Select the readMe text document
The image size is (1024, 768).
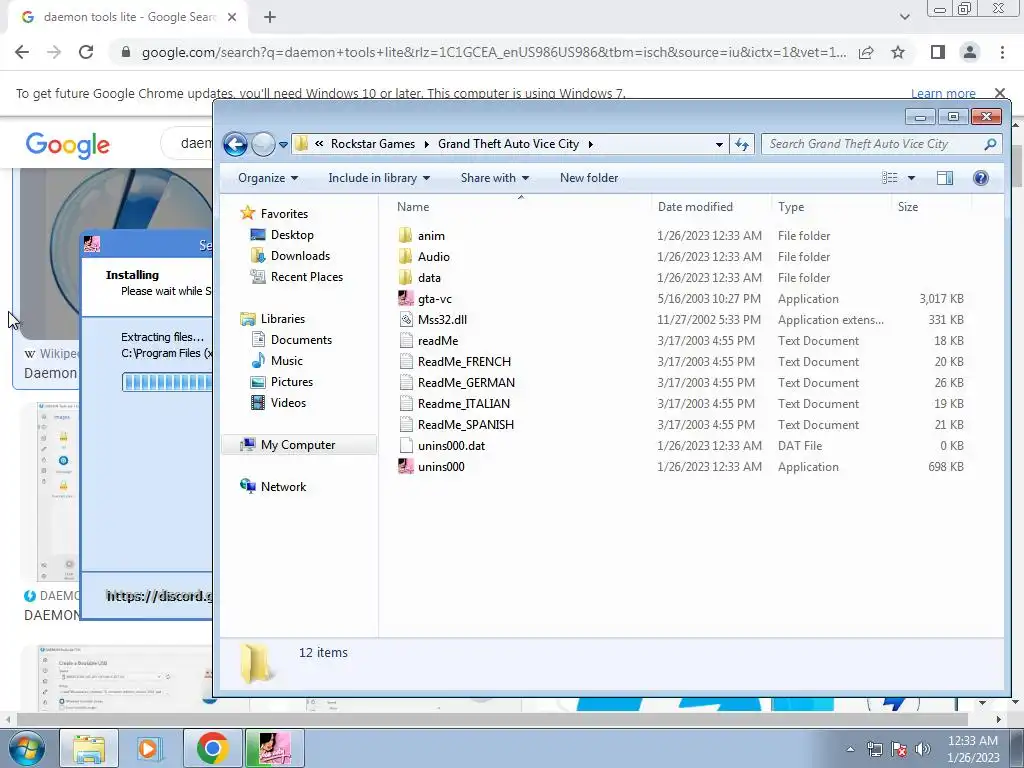438,340
